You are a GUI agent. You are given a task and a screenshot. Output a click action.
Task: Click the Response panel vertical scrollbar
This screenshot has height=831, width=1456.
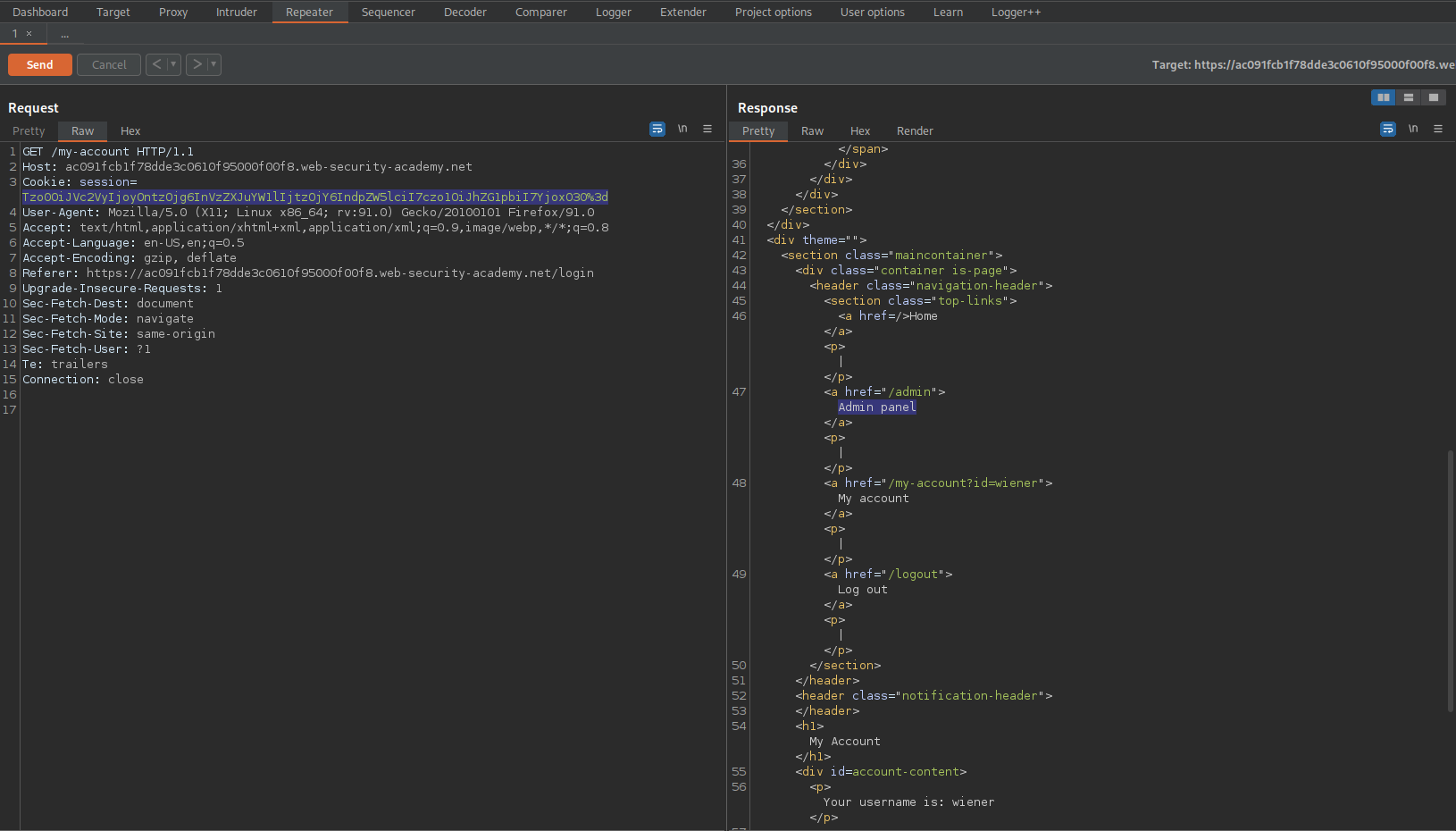1451,581
